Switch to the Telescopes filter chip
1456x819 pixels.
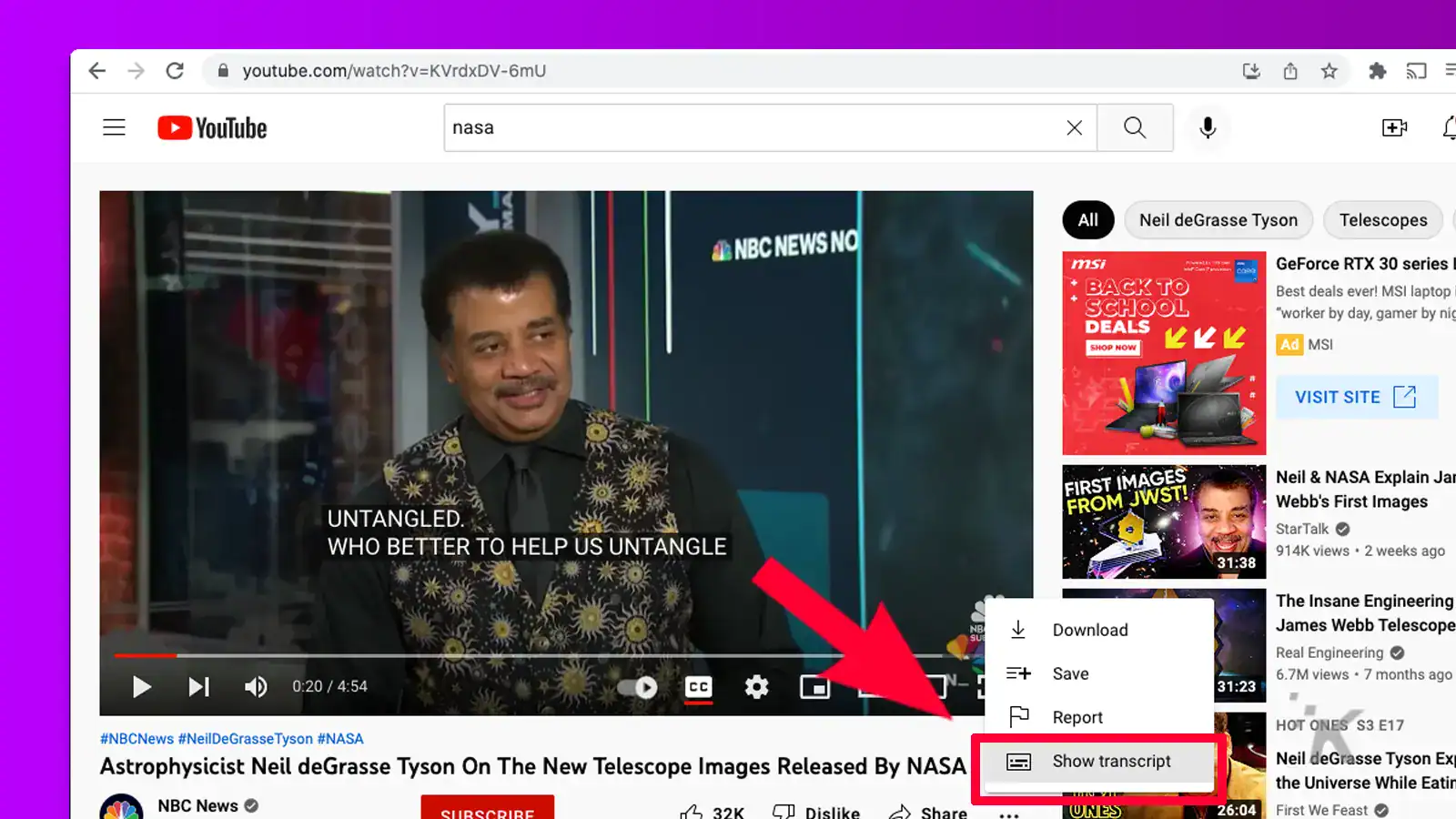(x=1383, y=219)
